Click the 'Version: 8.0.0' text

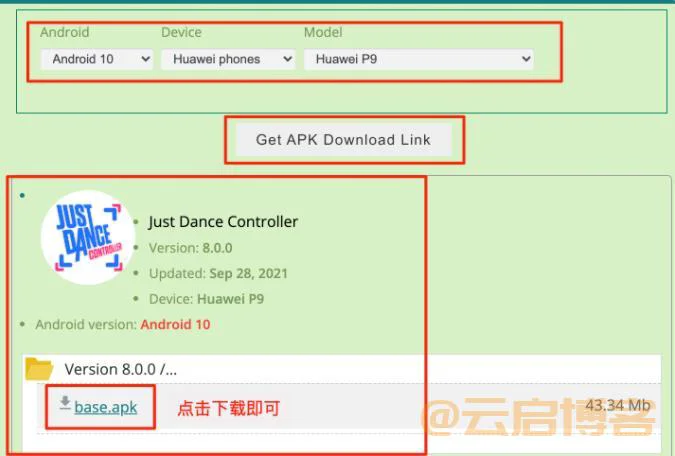(x=191, y=248)
